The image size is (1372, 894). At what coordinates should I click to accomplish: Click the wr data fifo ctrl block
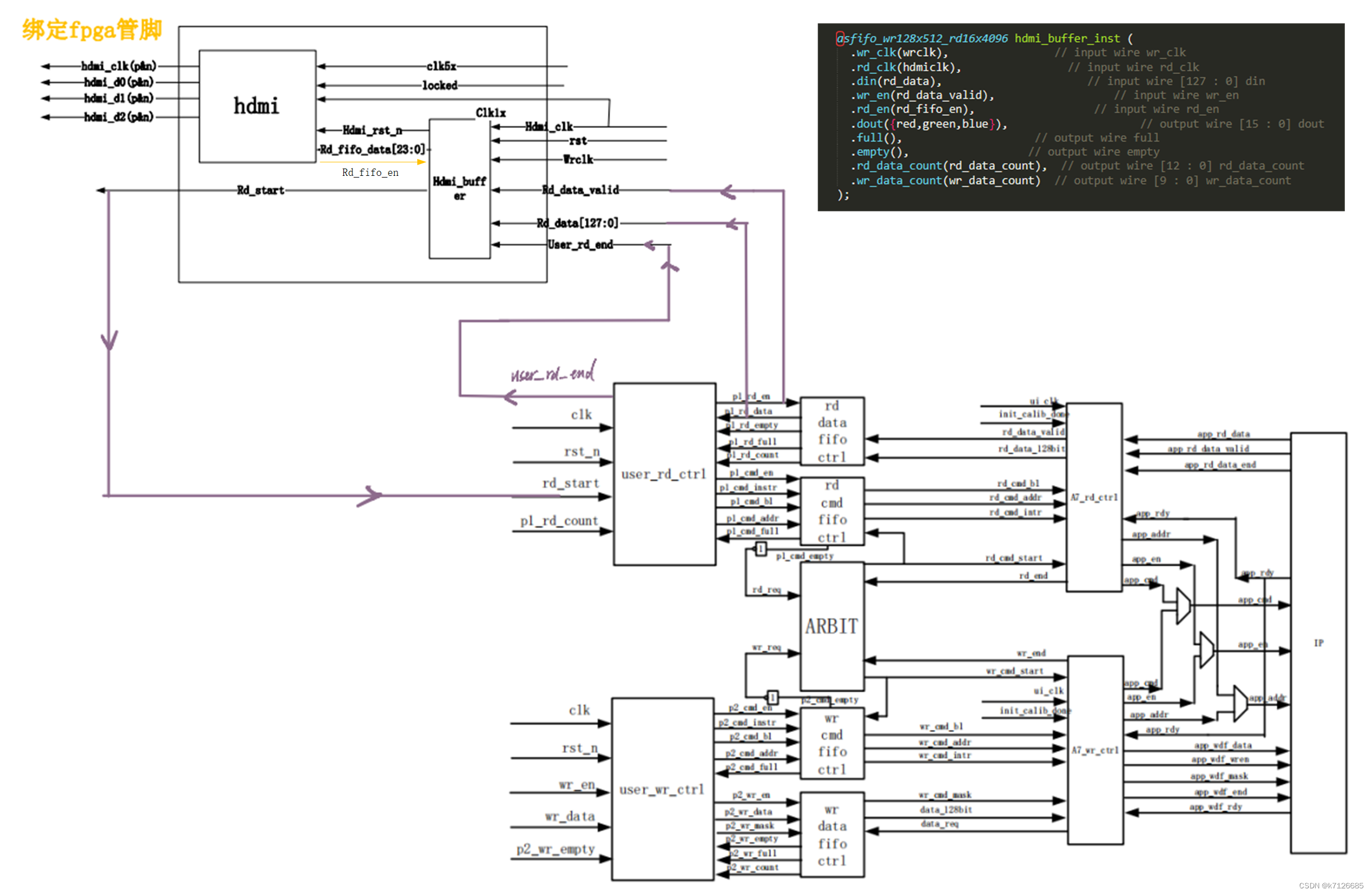tap(832, 835)
